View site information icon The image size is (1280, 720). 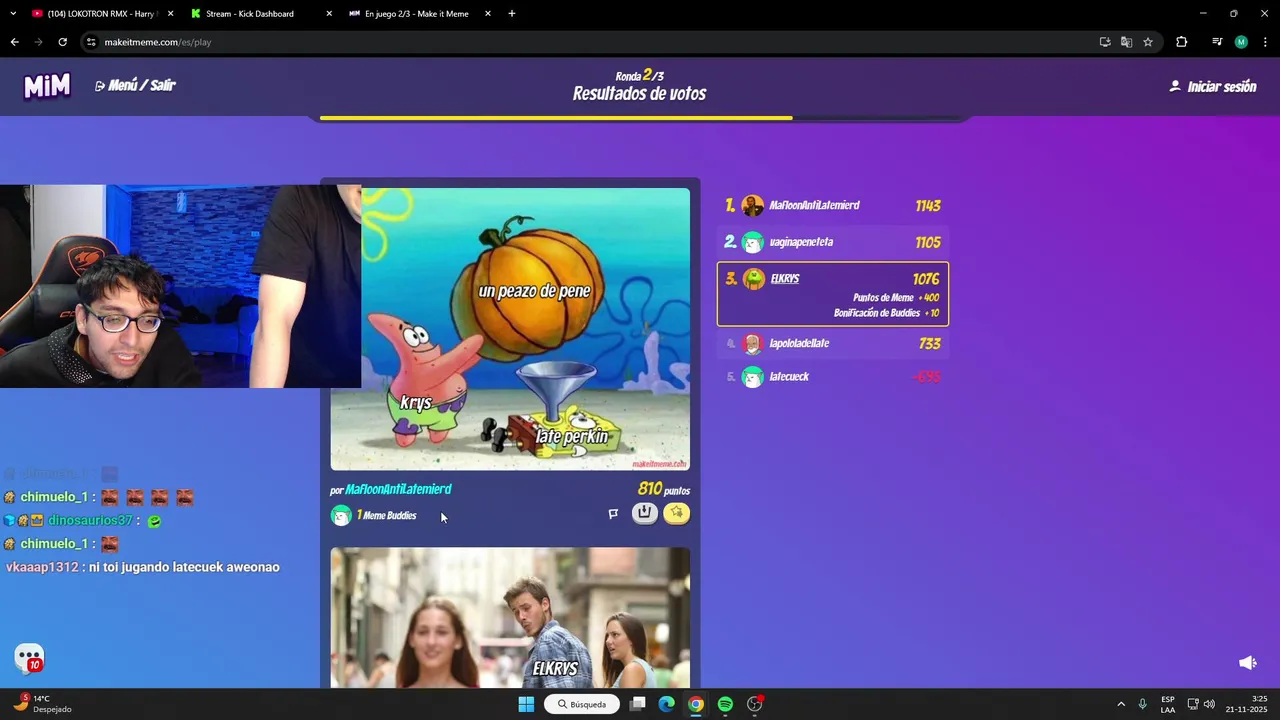(x=91, y=42)
